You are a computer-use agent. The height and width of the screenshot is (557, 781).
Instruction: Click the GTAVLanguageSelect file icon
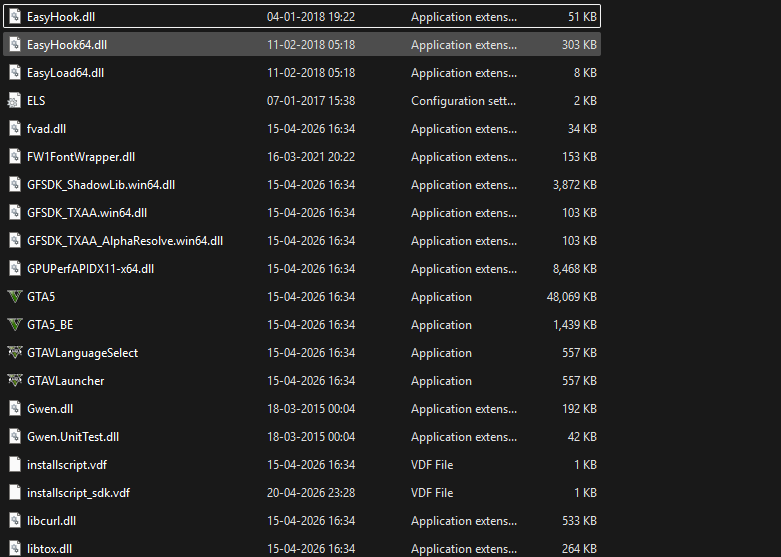(x=14, y=353)
